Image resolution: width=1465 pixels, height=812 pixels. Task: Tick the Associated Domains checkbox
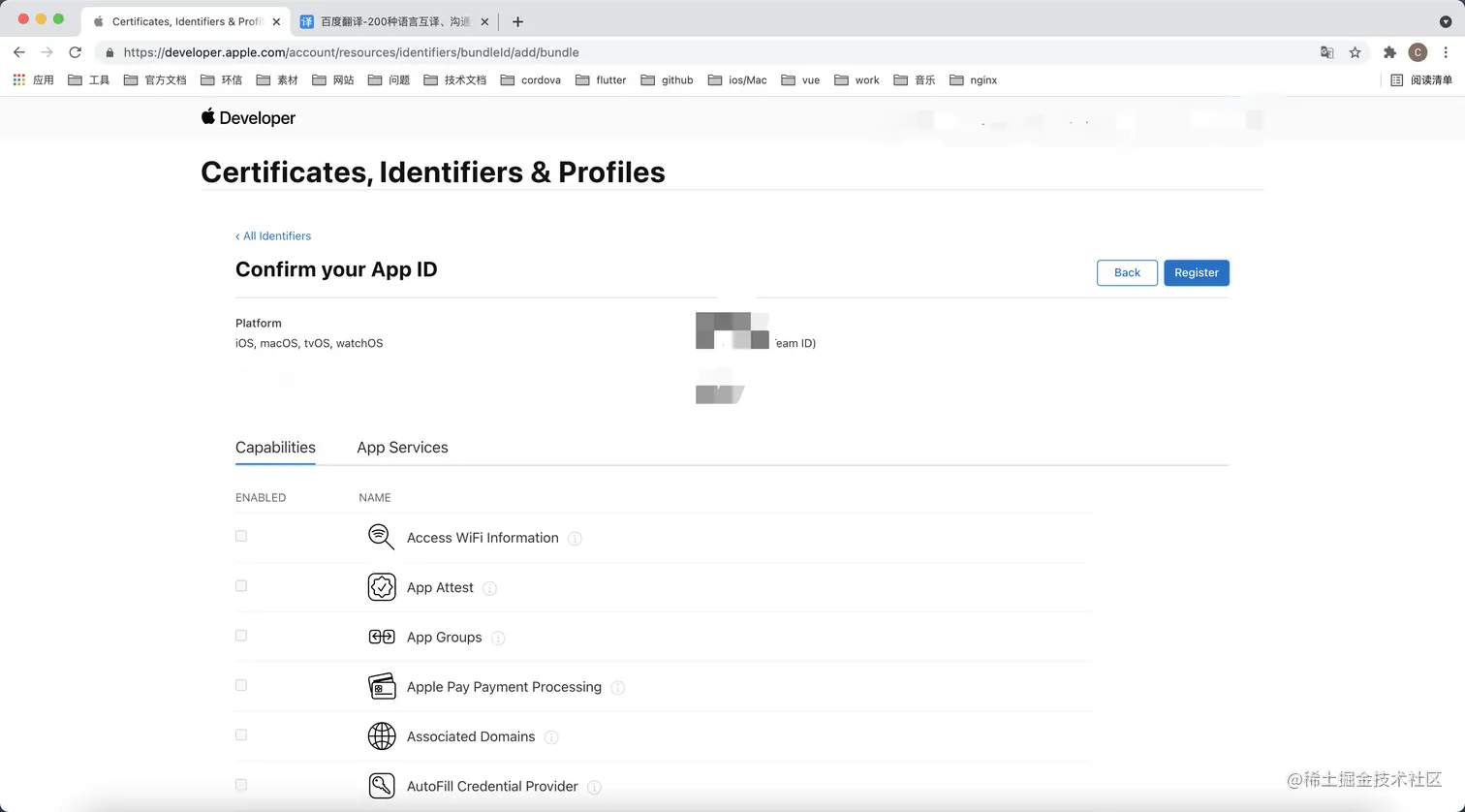click(x=241, y=735)
